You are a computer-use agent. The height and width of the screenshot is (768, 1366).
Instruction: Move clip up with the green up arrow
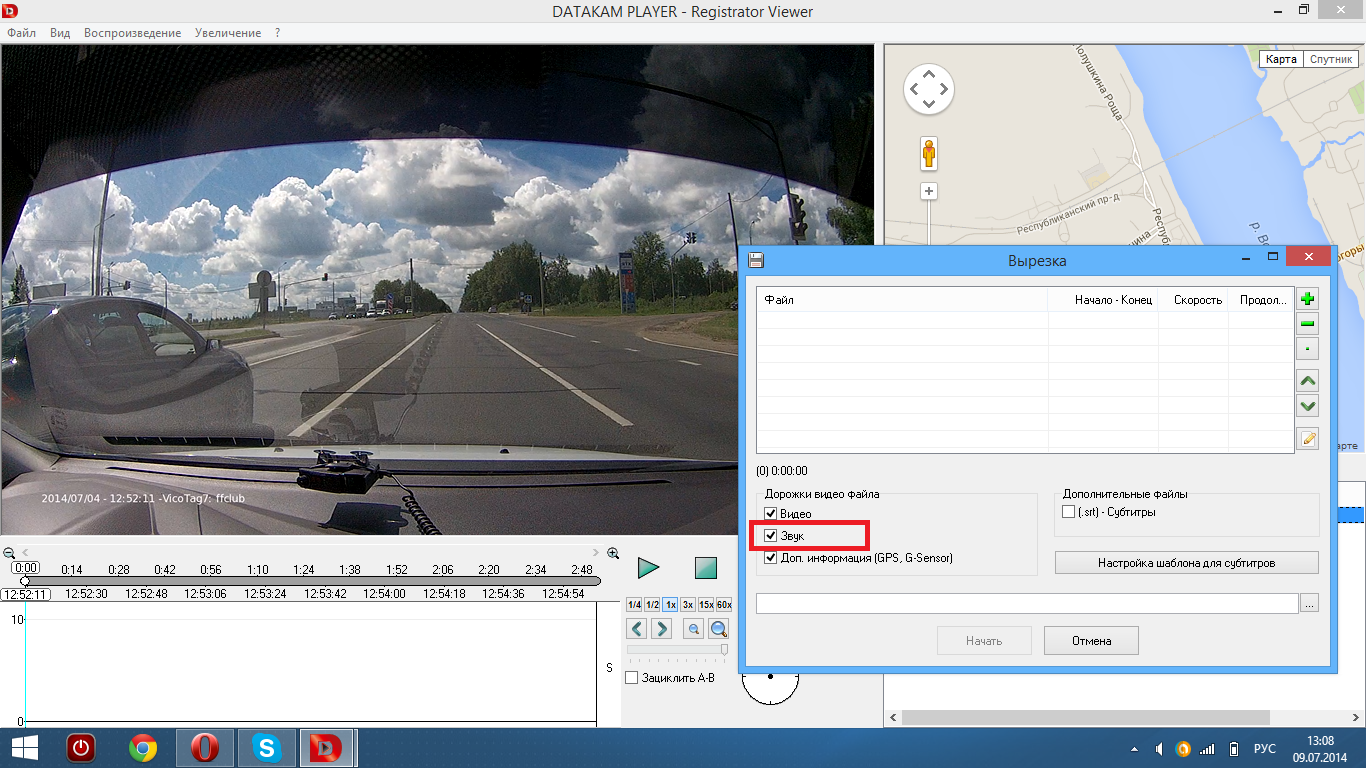[1307, 380]
